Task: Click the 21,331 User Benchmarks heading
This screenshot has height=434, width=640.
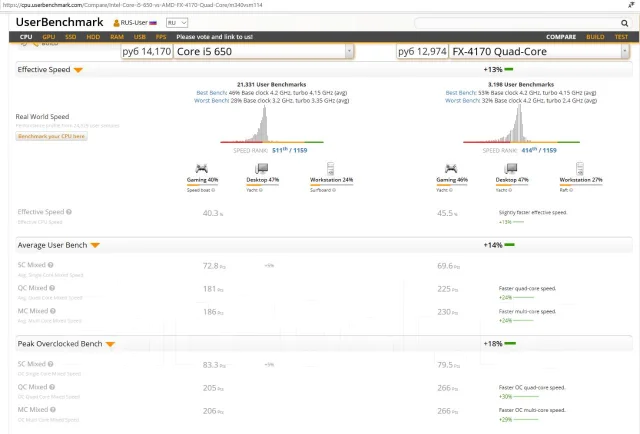Action: pos(271,85)
